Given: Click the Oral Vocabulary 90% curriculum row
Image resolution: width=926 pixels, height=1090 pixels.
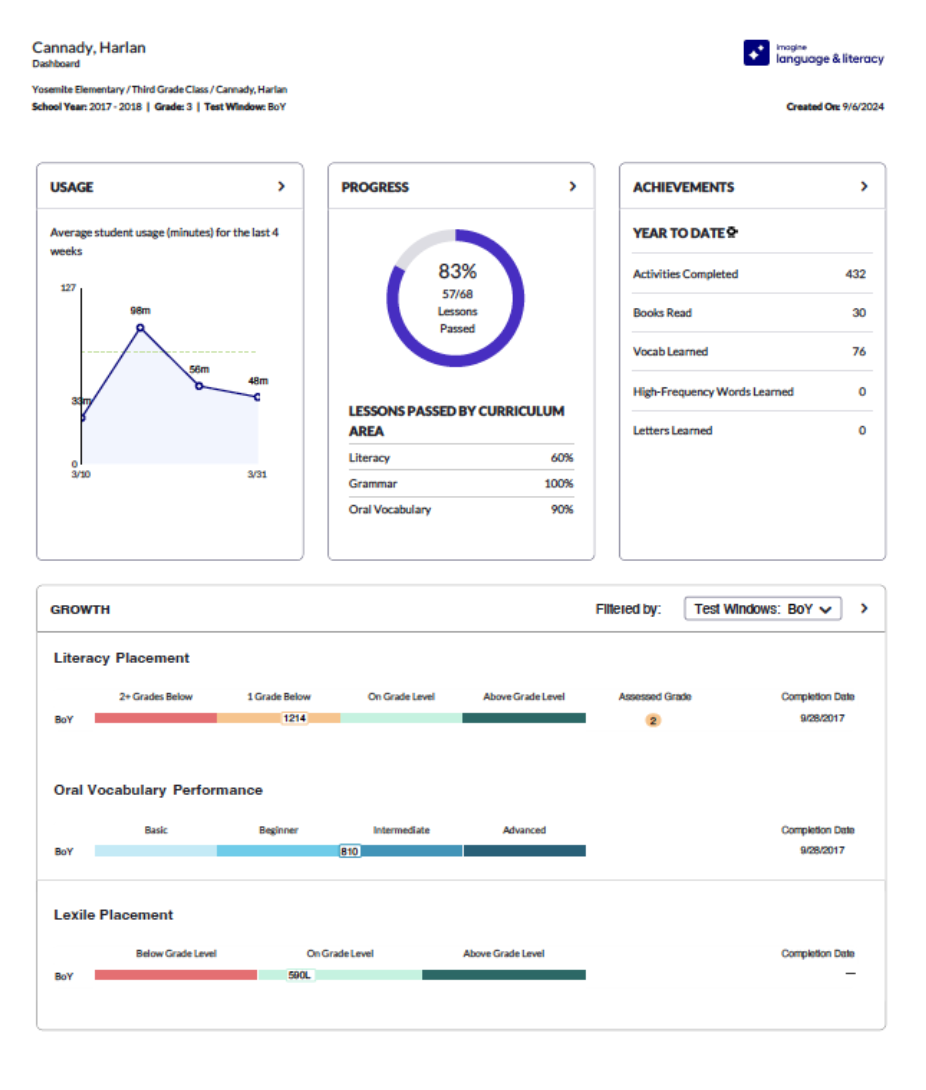Looking at the screenshot, I should (461, 510).
